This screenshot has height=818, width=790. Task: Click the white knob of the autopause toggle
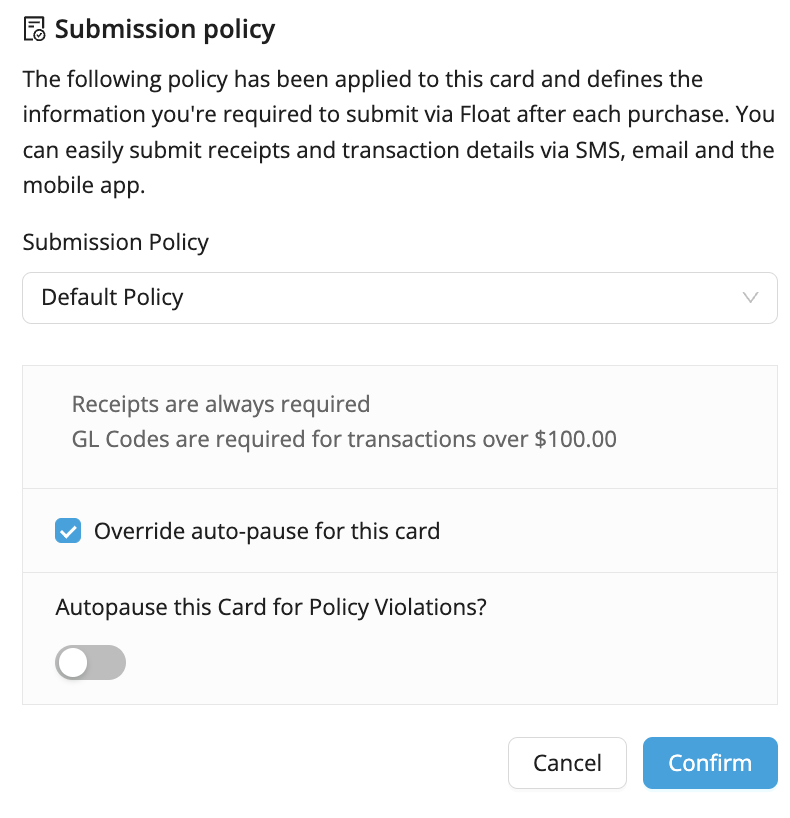coord(73,663)
